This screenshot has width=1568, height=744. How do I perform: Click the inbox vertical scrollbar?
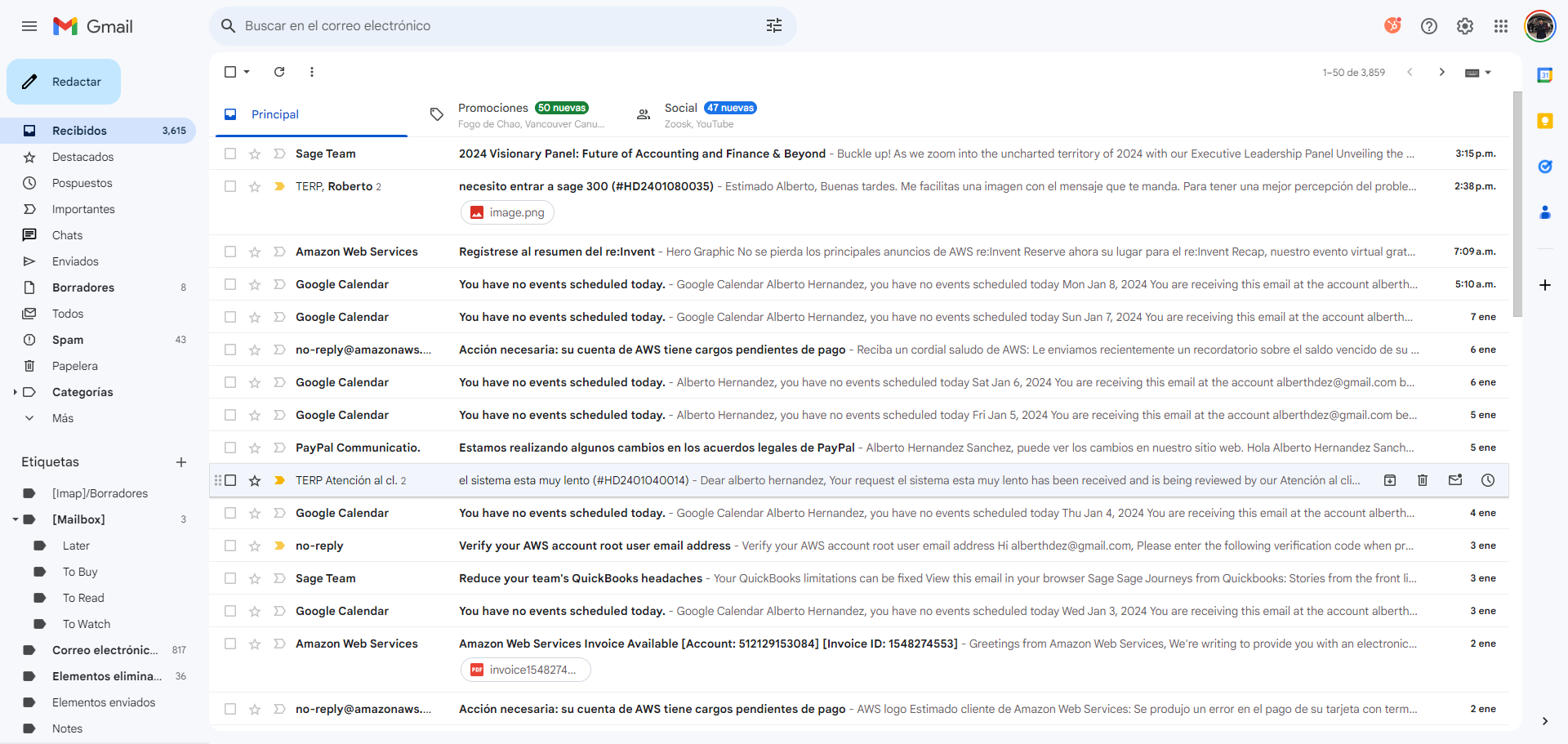pos(1517,204)
